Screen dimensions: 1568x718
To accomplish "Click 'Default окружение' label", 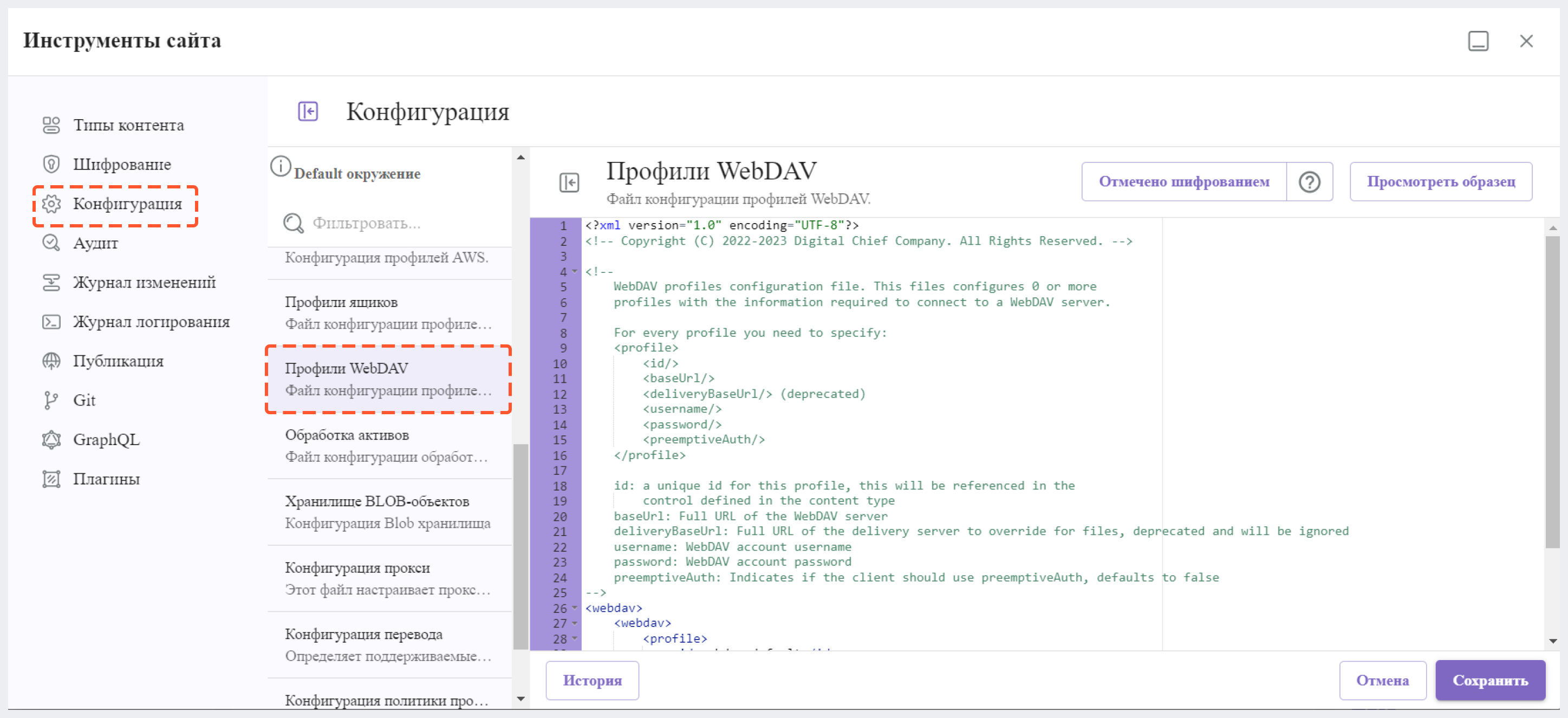I will (357, 173).
